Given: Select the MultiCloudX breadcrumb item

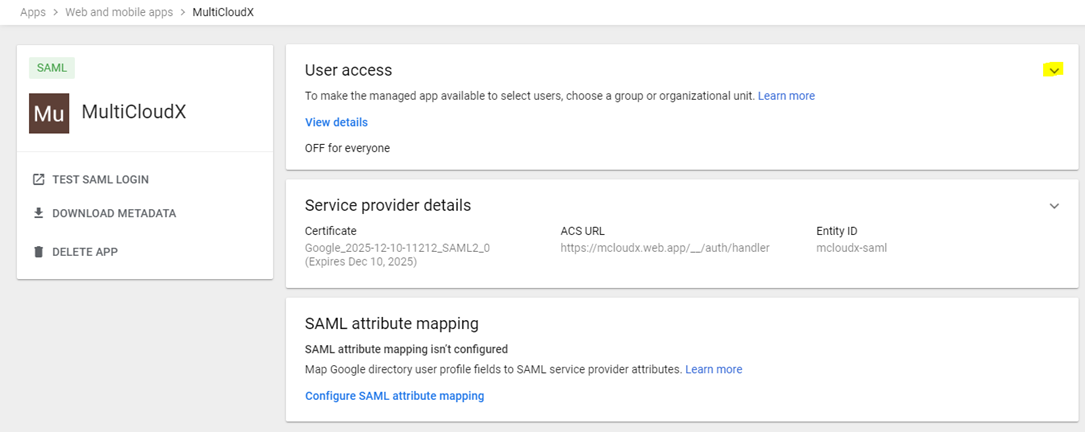Looking at the screenshot, I should tap(225, 12).
